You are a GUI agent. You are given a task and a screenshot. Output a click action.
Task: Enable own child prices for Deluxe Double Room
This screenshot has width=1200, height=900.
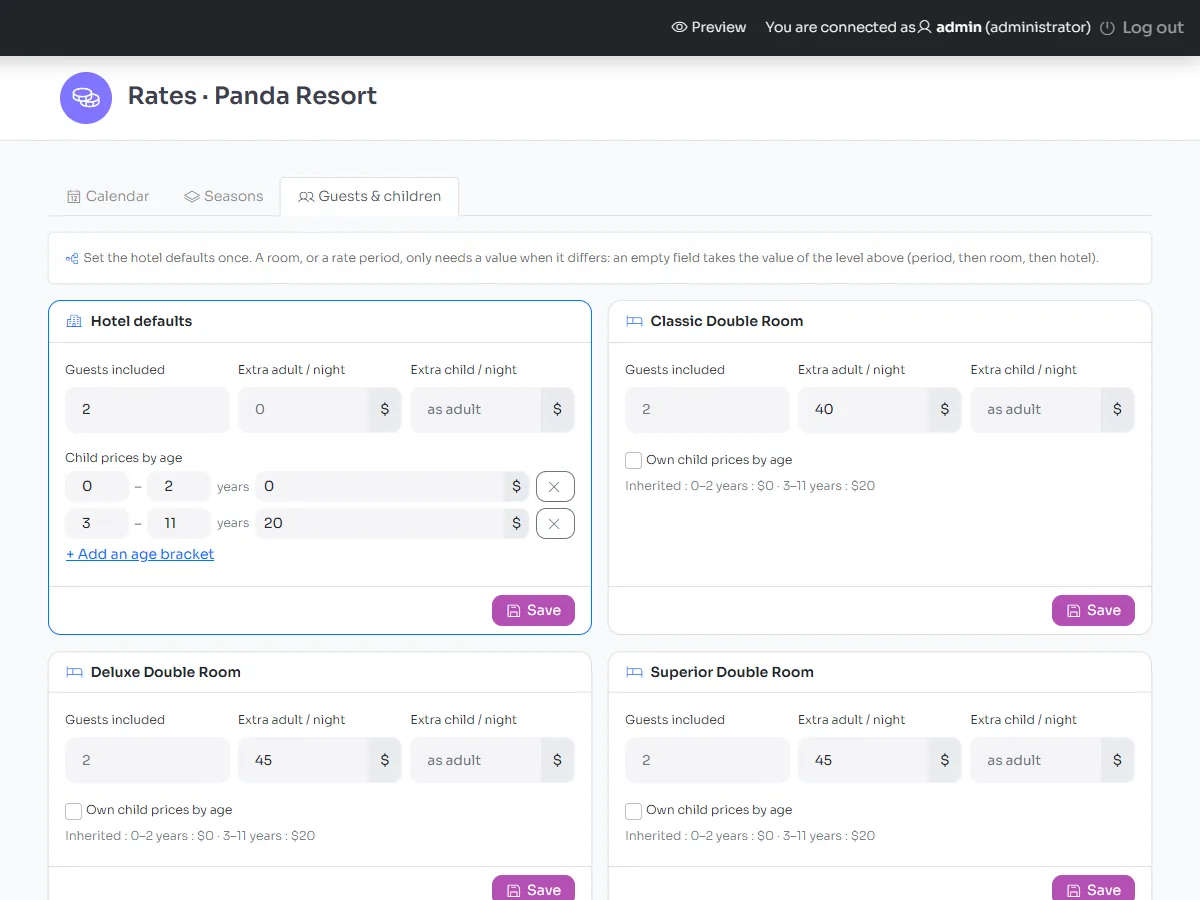click(73, 811)
